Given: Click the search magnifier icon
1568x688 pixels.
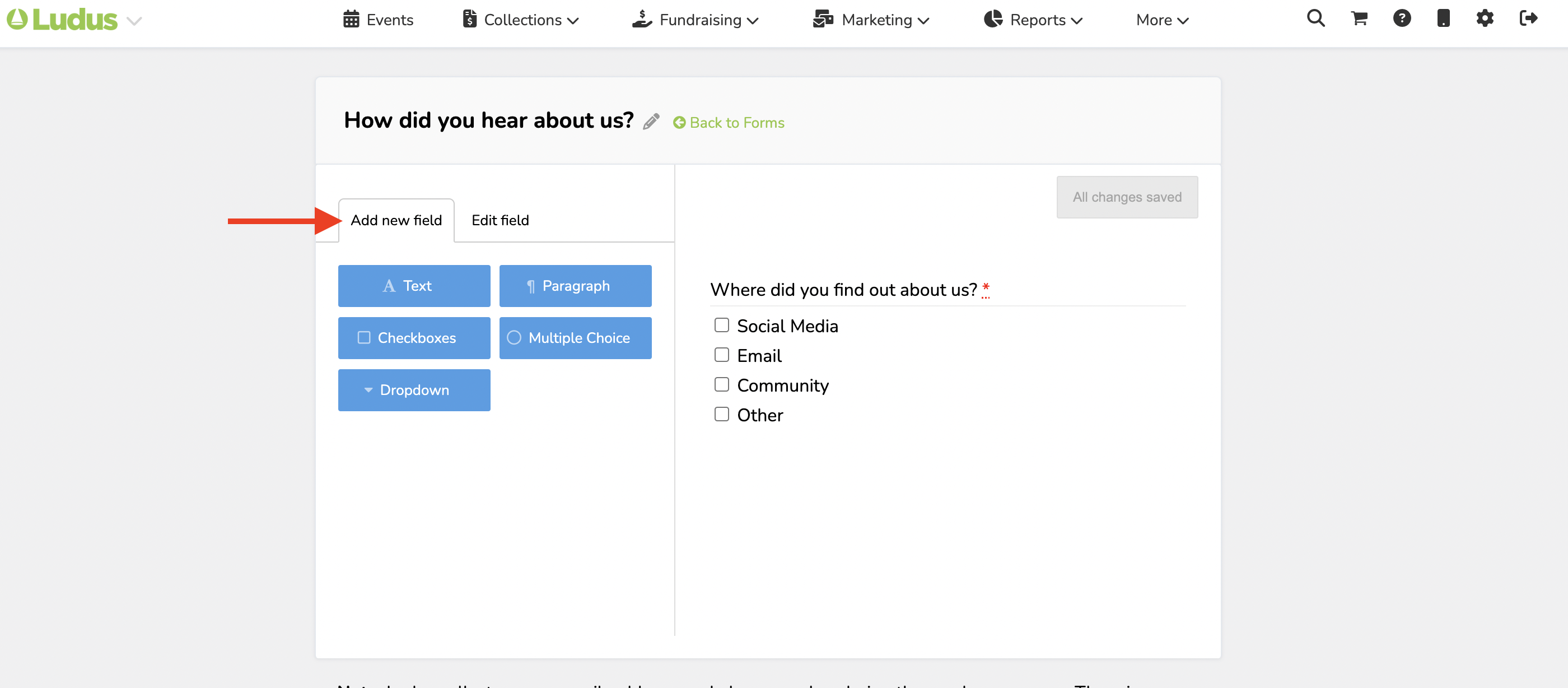Looking at the screenshot, I should pos(1315,18).
